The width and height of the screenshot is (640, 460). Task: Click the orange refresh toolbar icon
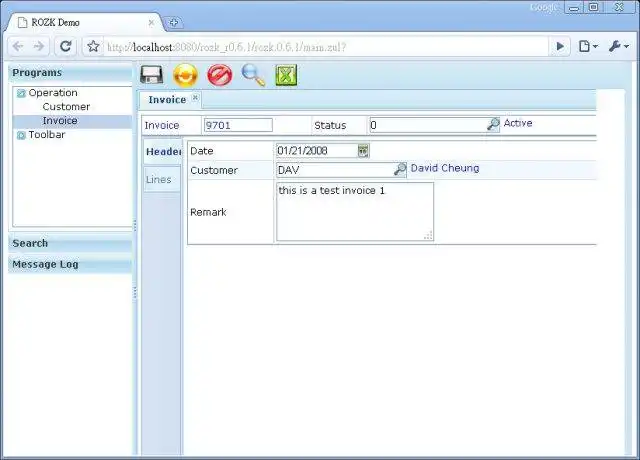185,75
